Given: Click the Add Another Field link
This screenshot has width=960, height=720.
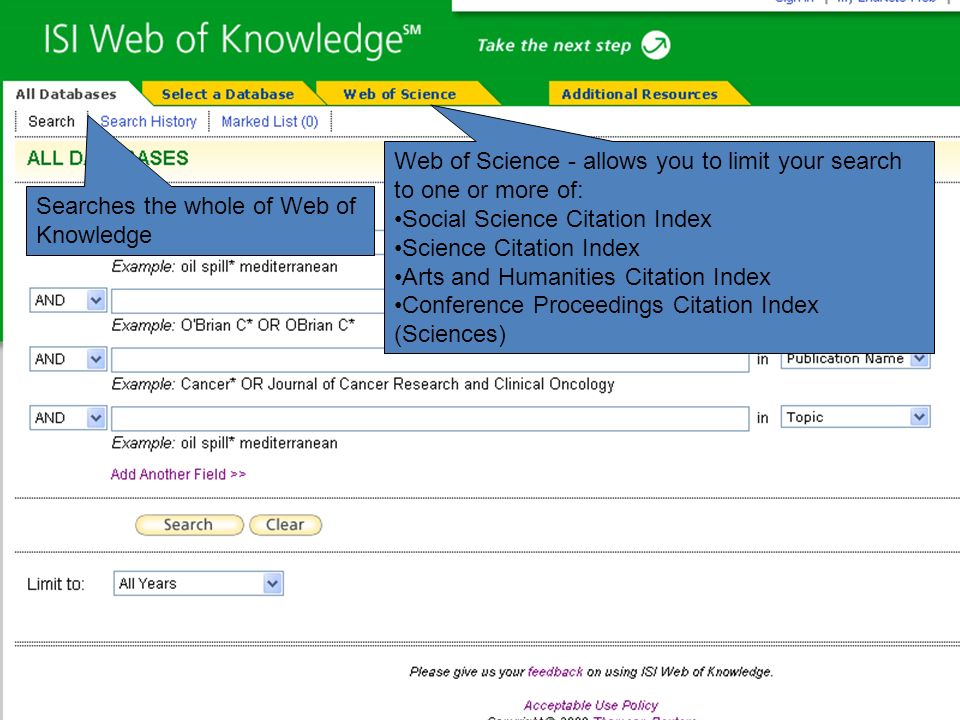Looking at the screenshot, I should [x=178, y=474].
